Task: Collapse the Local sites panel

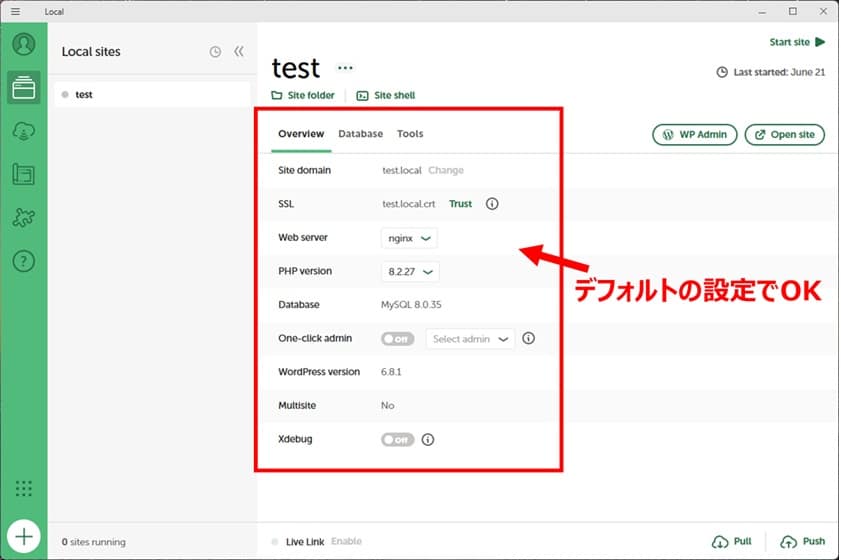Action: pyautogui.click(x=239, y=51)
